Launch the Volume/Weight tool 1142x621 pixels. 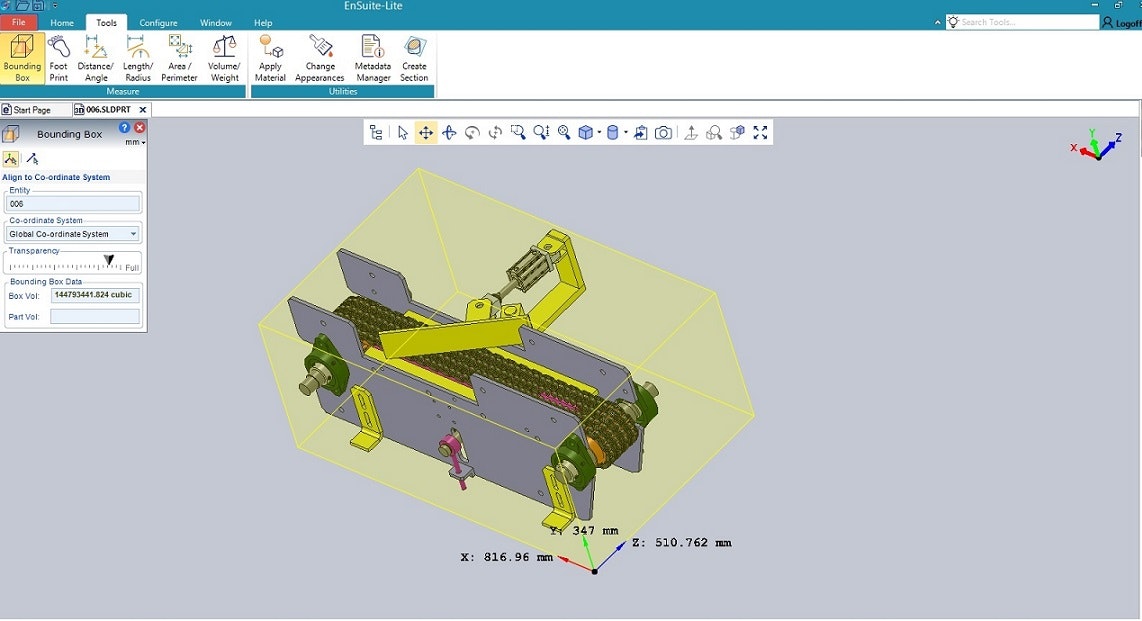[x=224, y=58]
